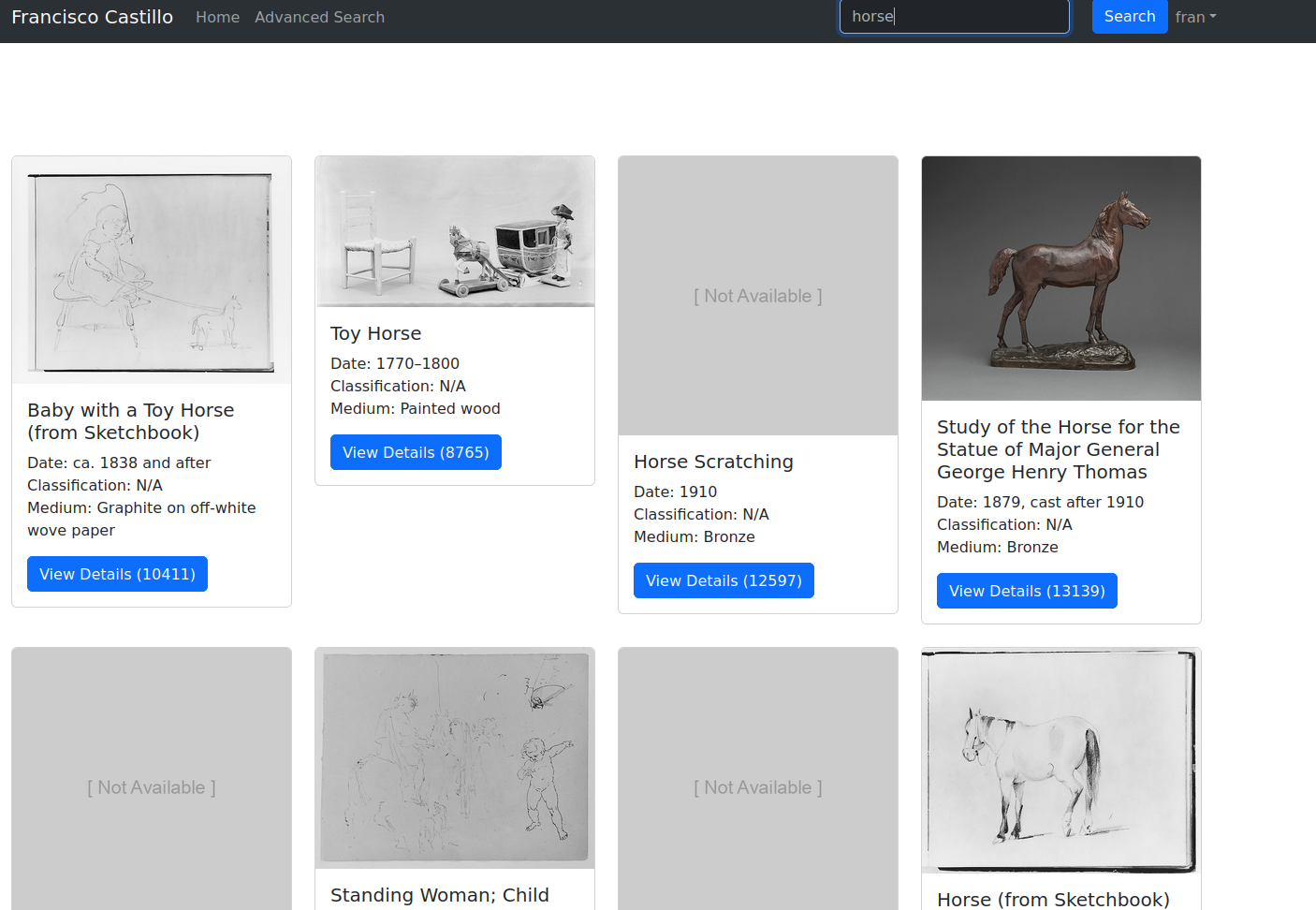1316x910 pixels.
Task: Go to the Home page
Action: [217, 17]
